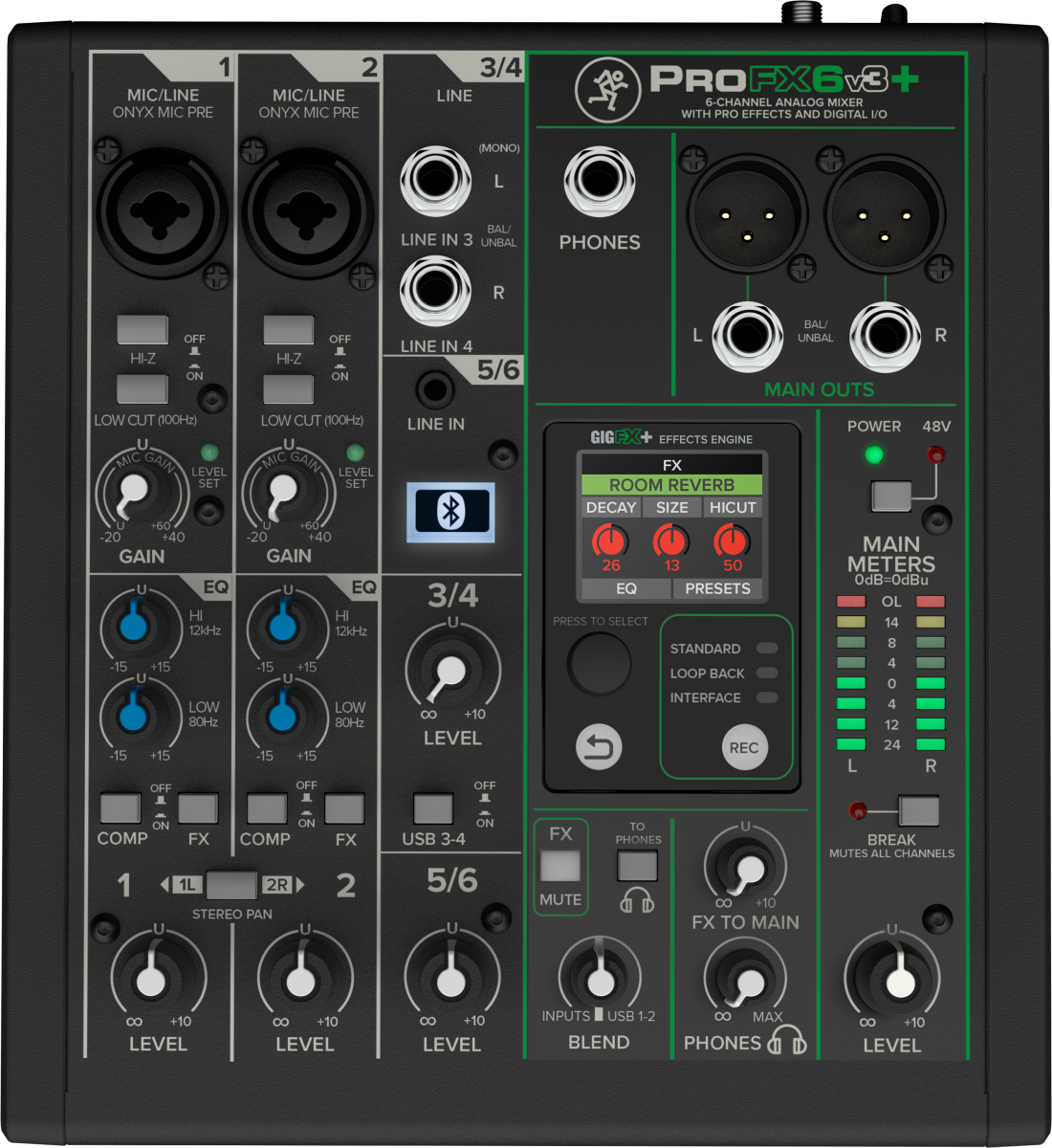Toggle the 48V phantom power switch

[891, 496]
